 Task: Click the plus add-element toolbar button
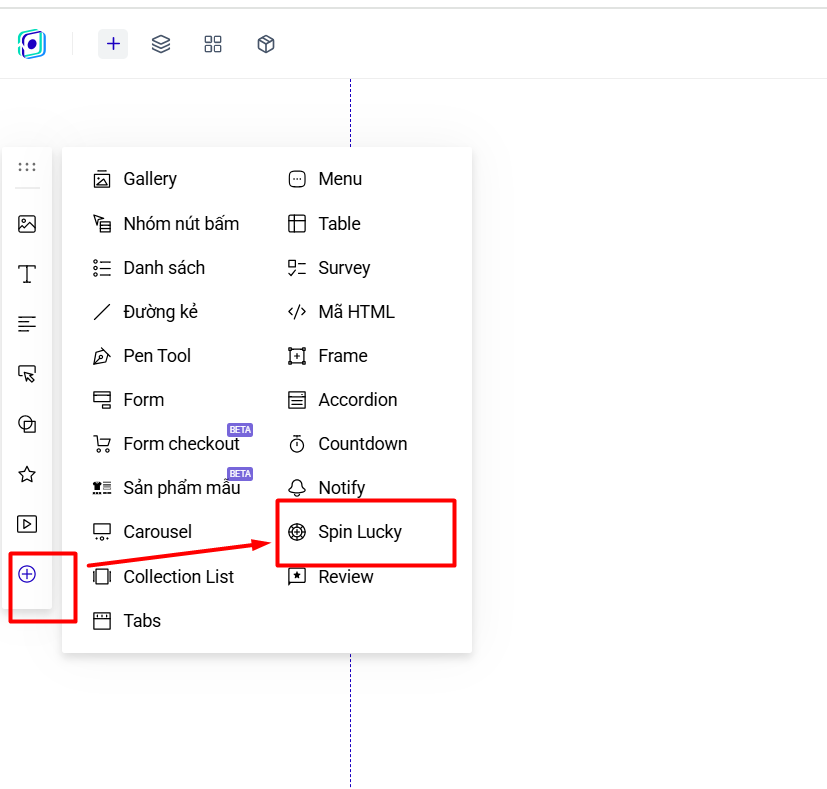pos(113,44)
